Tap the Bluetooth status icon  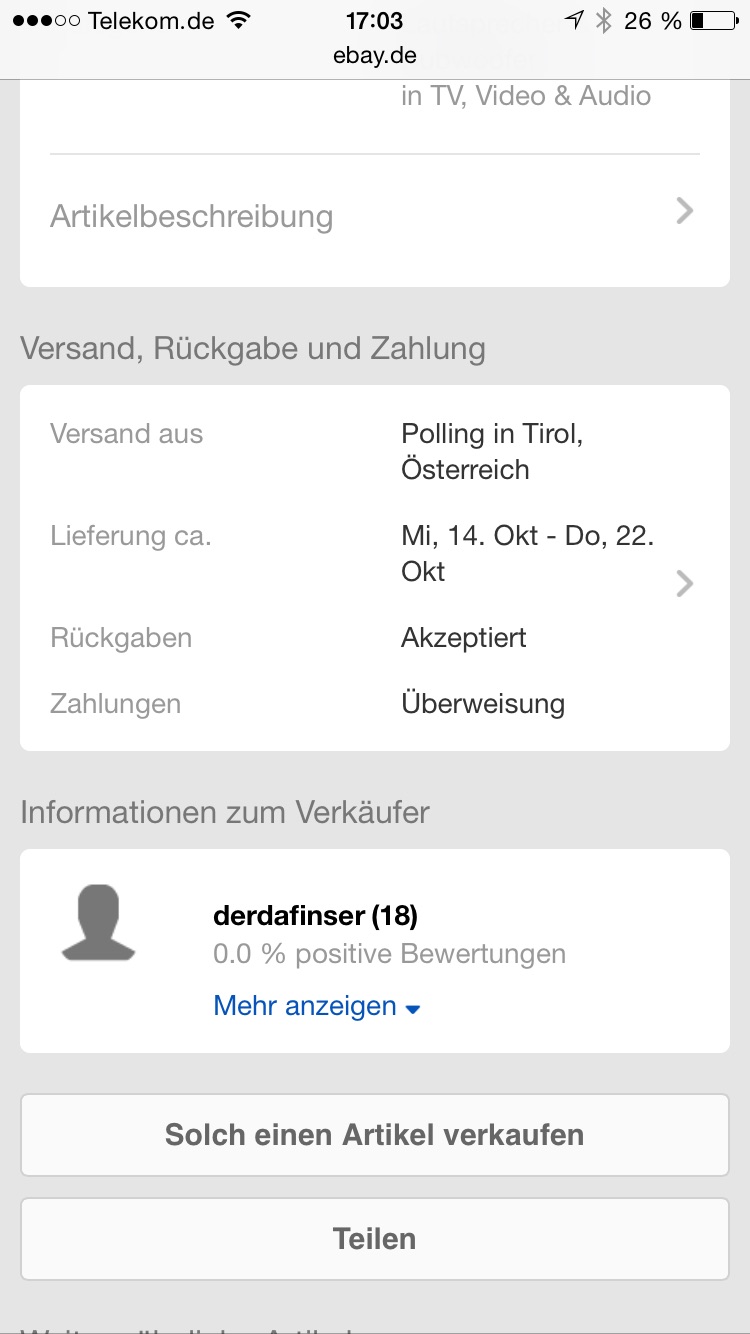(x=603, y=20)
